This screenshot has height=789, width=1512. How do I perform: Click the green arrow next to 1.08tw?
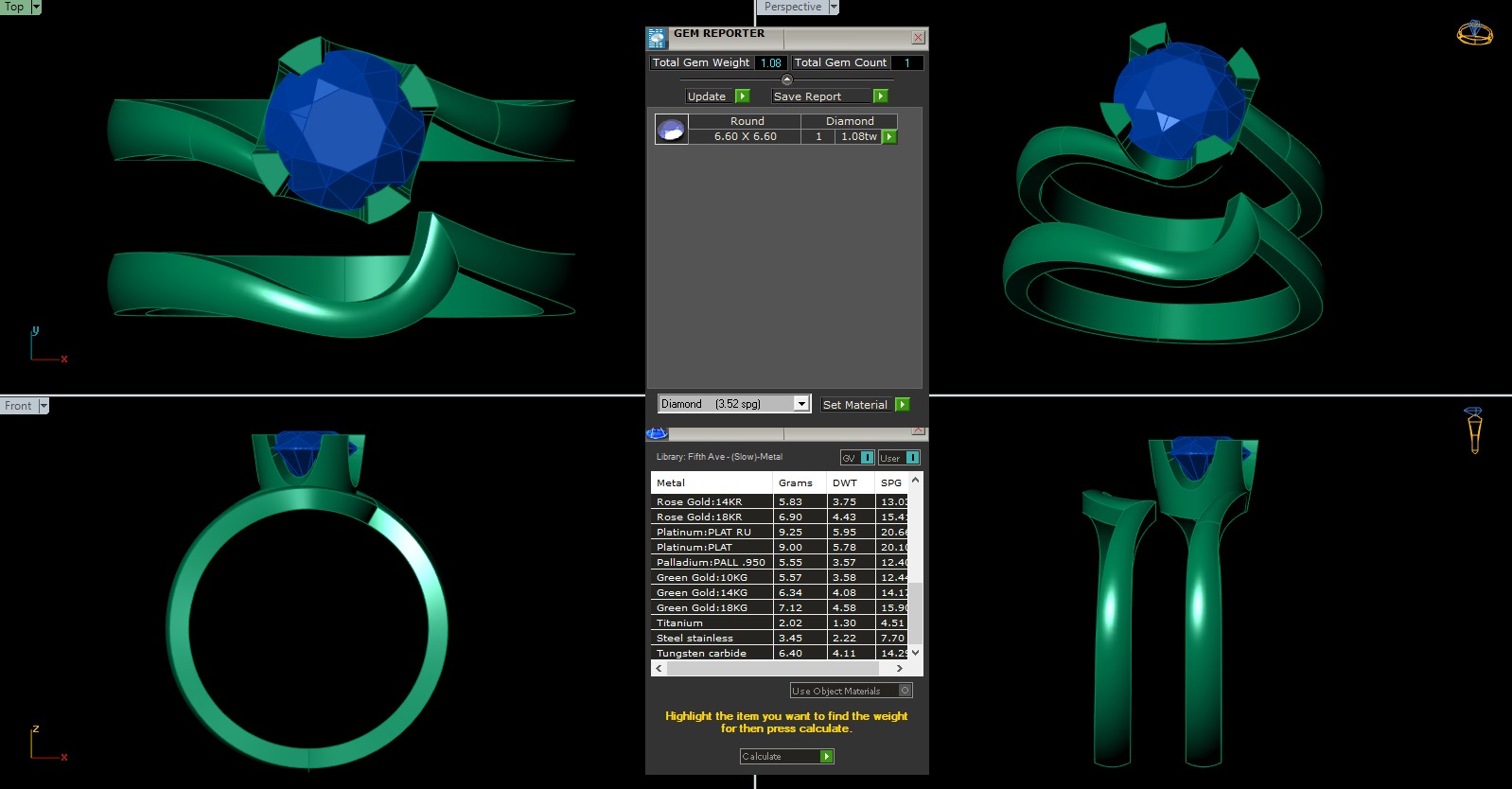coord(889,137)
